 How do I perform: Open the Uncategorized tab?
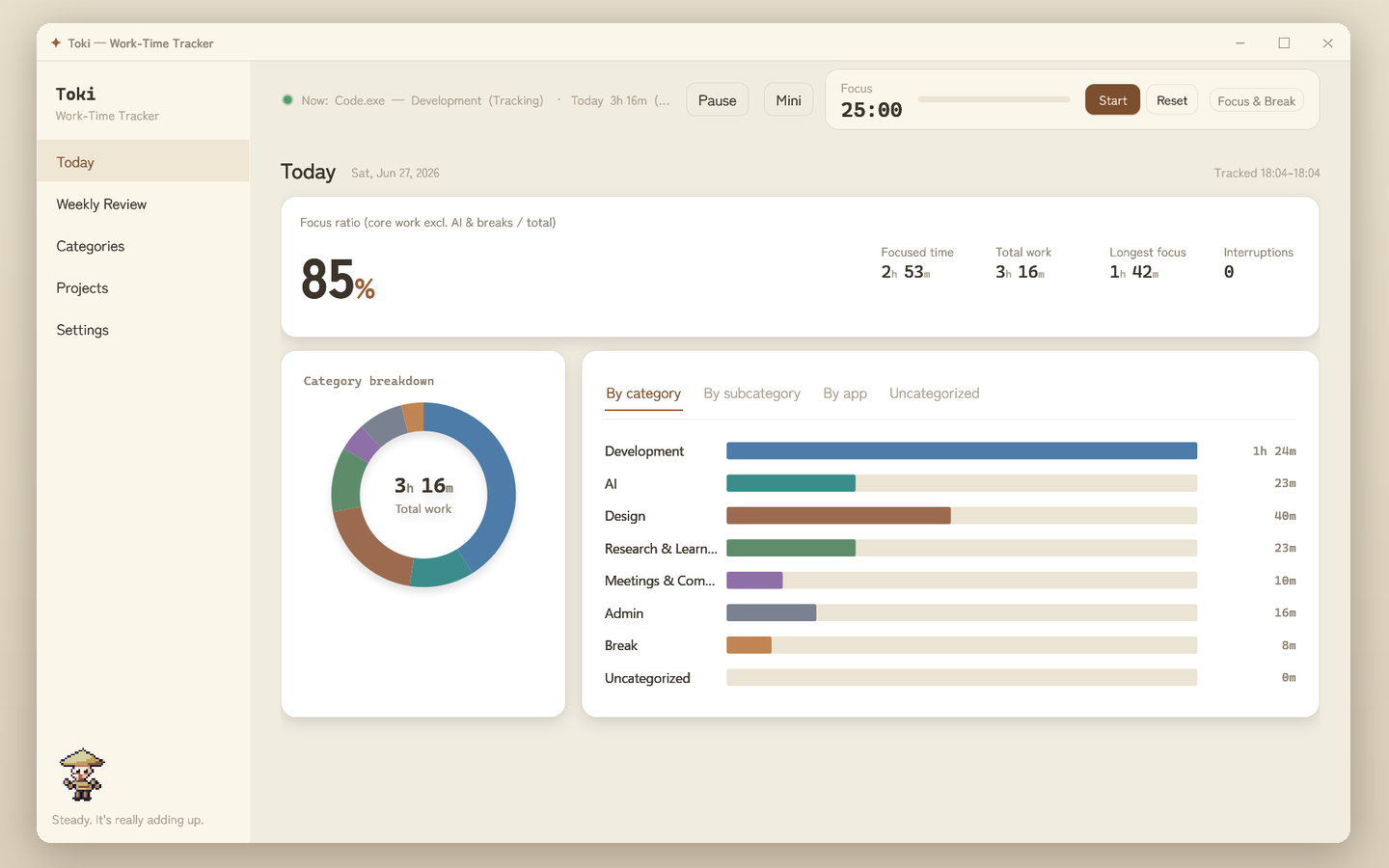point(934,393)
